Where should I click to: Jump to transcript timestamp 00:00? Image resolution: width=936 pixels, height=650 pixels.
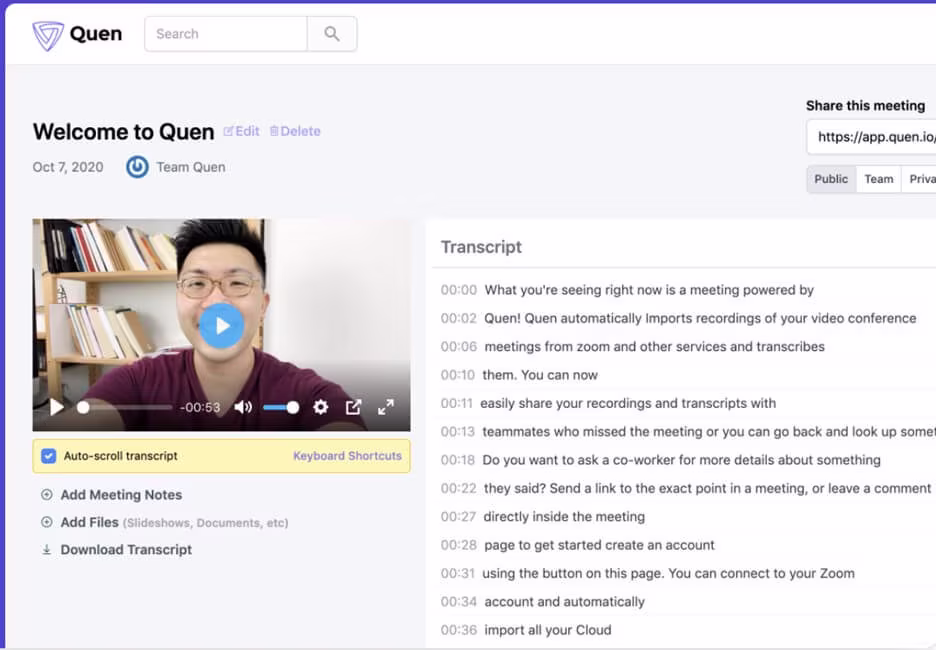pyautogui.click(x=458, y=290)
